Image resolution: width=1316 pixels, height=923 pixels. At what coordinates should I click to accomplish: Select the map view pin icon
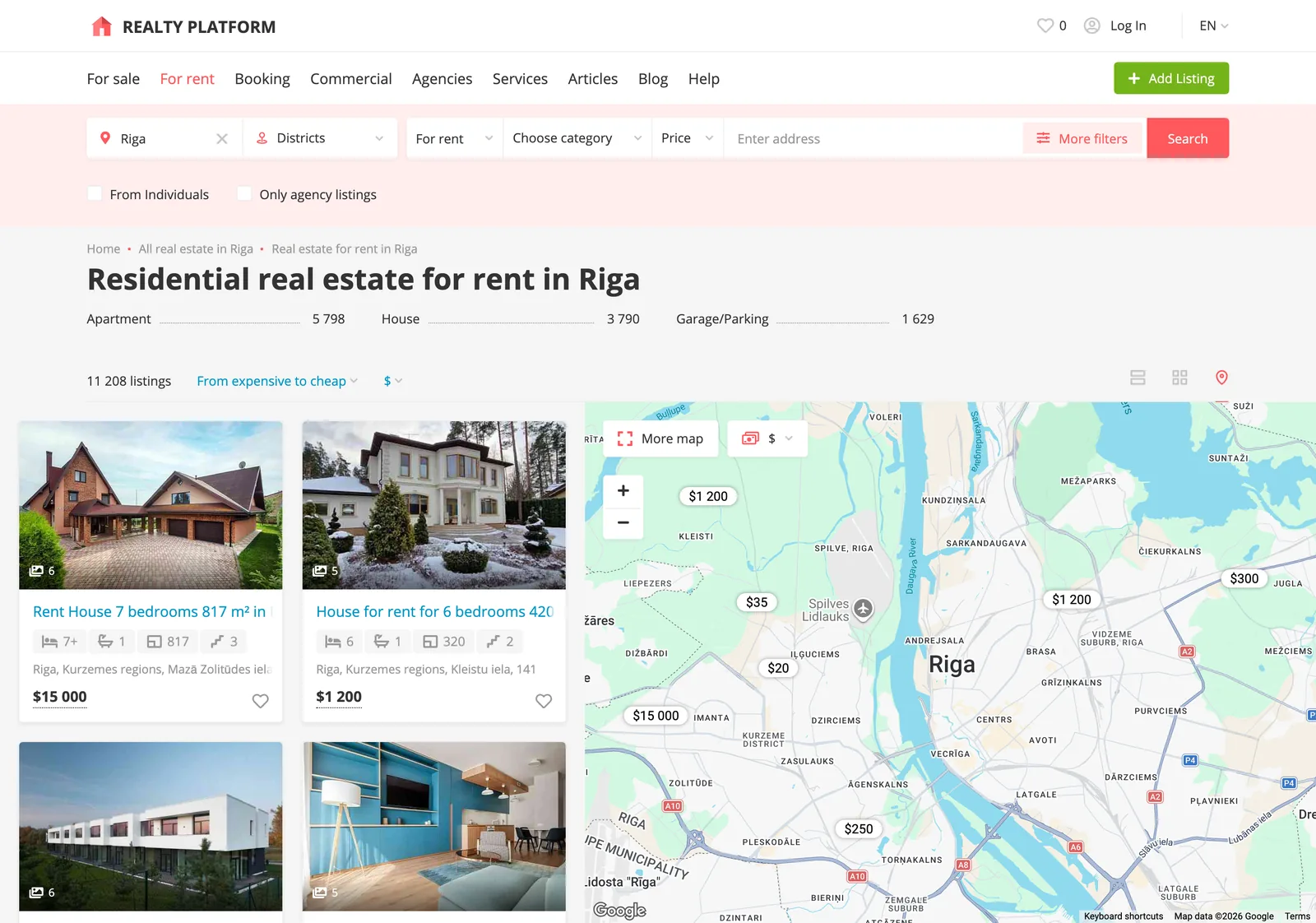(1221, 378)
